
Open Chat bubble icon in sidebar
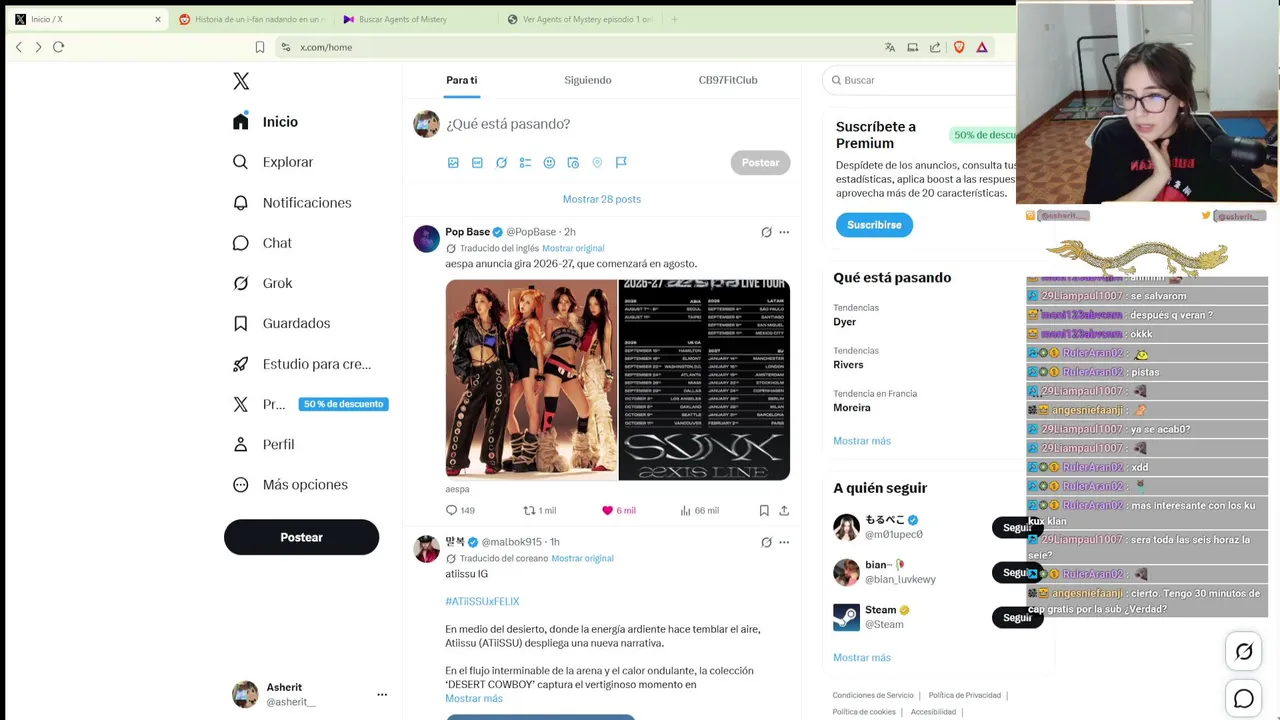point(241,243)
